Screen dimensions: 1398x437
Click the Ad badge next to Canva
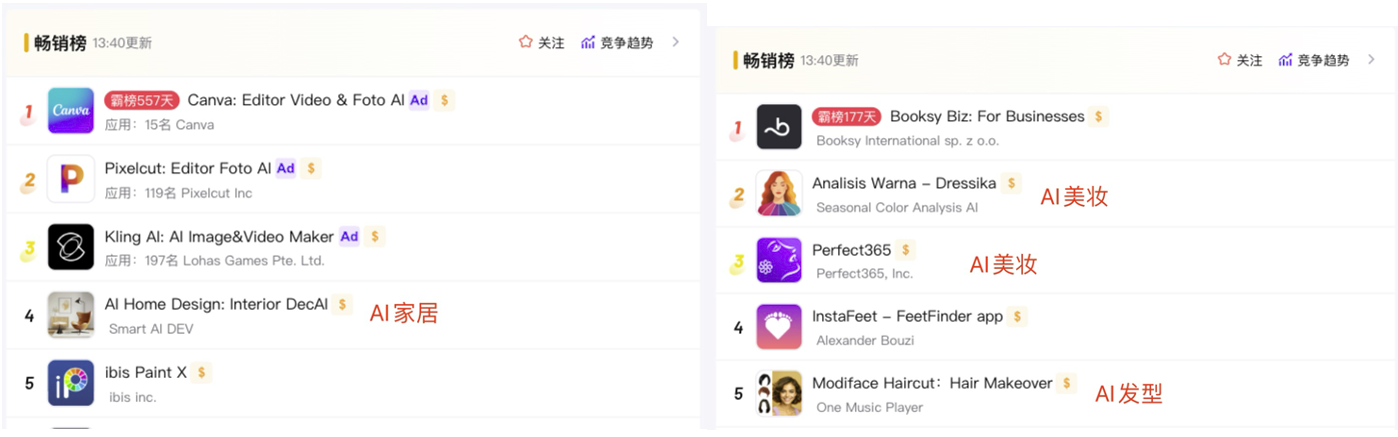click(419, 100)
